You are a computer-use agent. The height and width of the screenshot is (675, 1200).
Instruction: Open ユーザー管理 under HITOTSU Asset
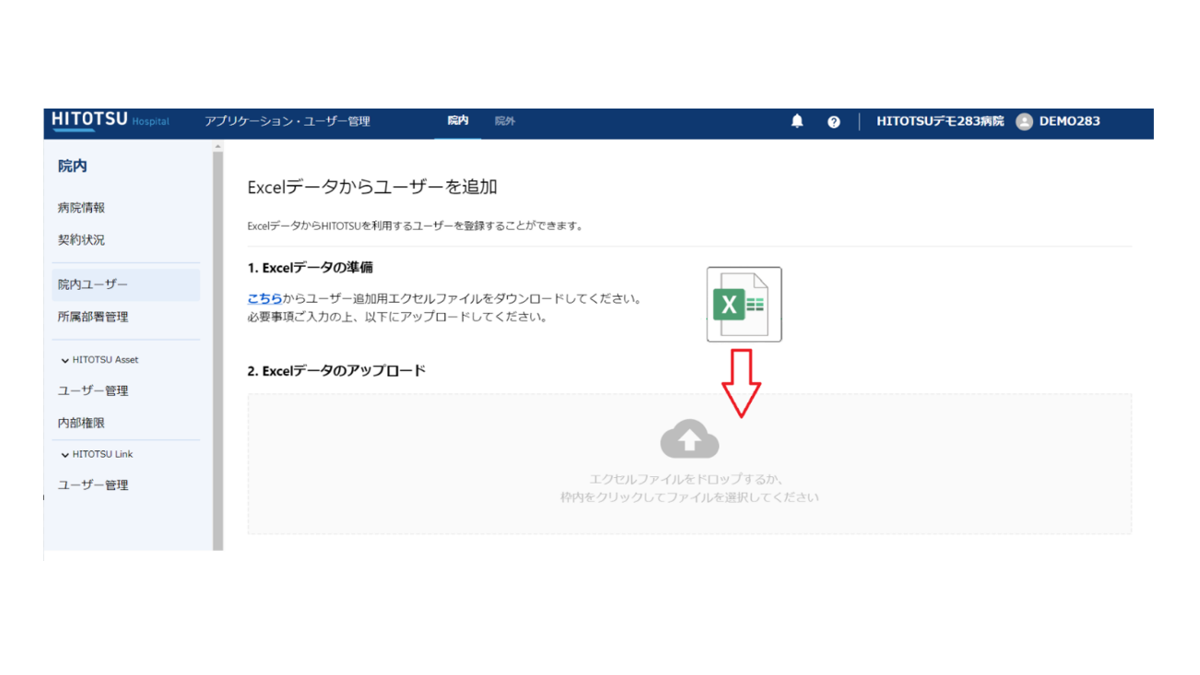tap(93, 391)
